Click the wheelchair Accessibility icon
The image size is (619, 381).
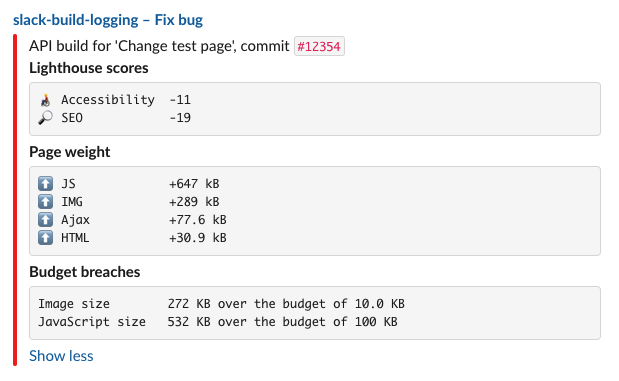45,100
